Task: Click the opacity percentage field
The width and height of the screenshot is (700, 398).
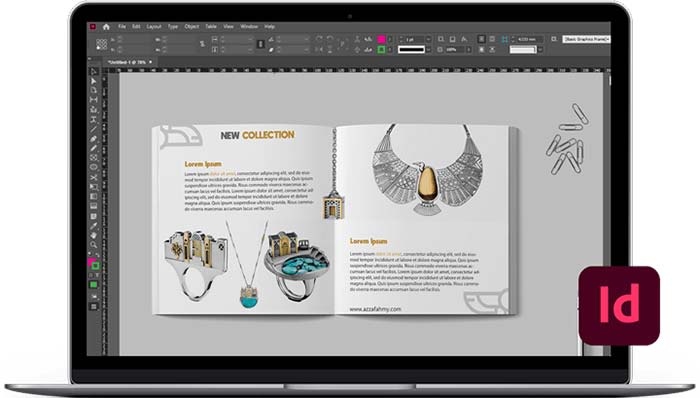Action: (x=455, y=50)
